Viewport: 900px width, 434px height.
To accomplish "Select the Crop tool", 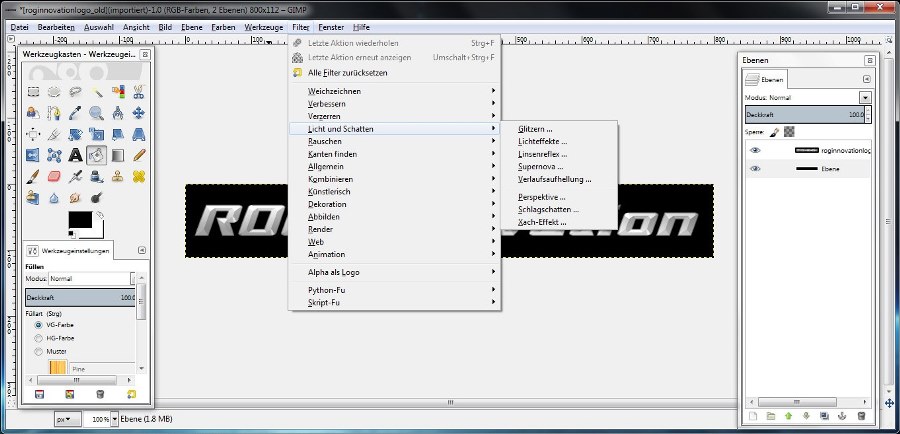I will [x=54, y=134].
